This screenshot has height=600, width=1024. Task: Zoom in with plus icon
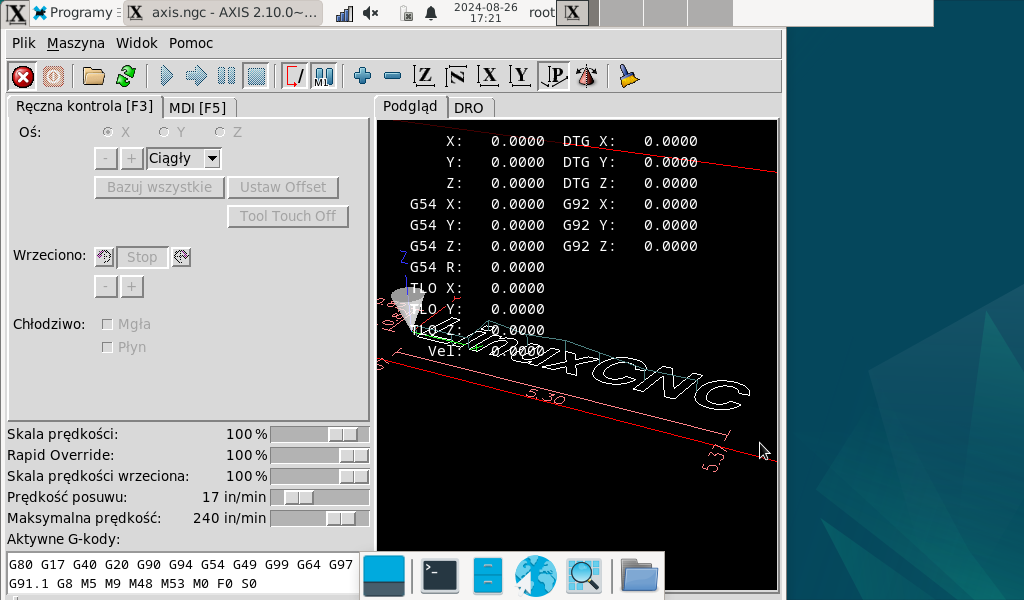(362, 77)
